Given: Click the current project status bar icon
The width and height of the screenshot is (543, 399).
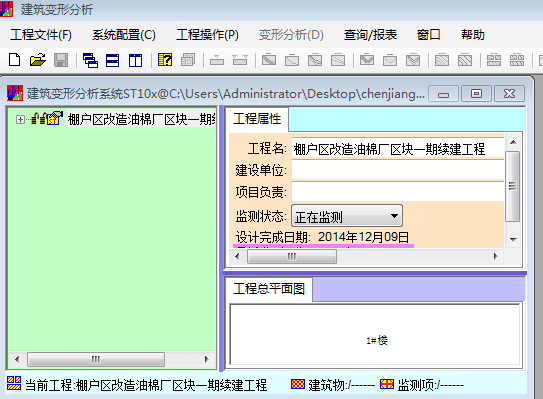Looking at the screenshot, I should pyautogui.click(x=14, y=383).
